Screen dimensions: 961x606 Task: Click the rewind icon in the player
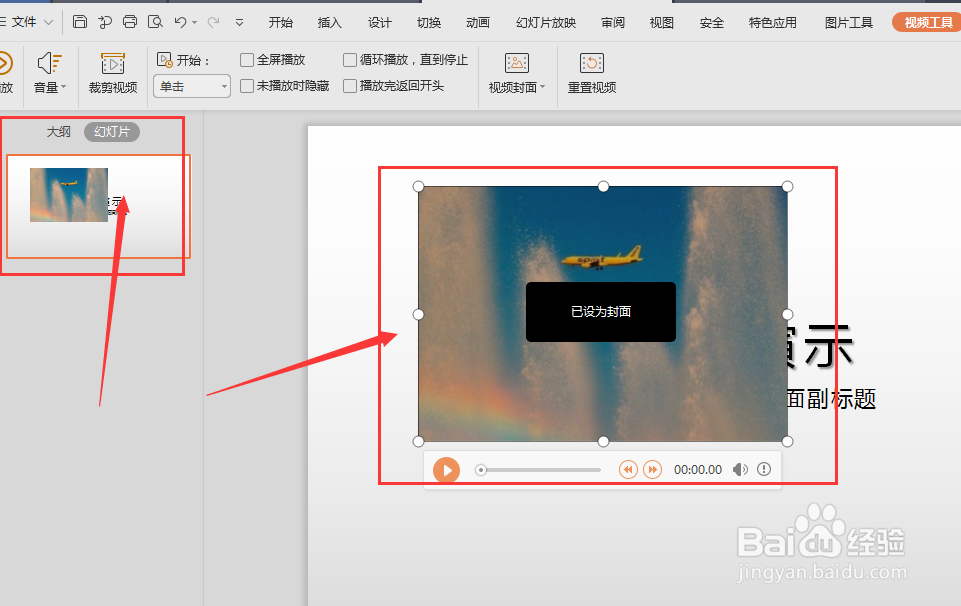click(x=628, y=469)
